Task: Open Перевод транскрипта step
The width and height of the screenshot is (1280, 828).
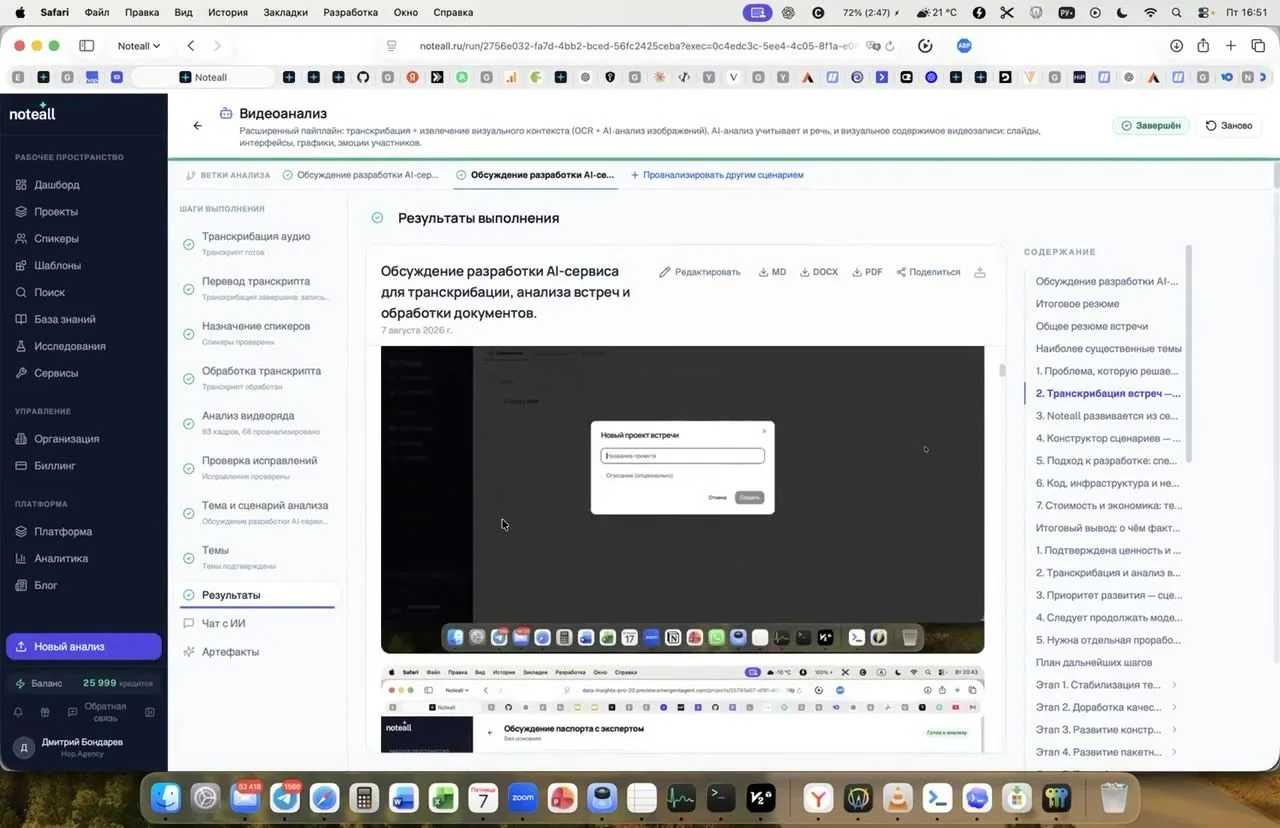Action: coord(258,288)
